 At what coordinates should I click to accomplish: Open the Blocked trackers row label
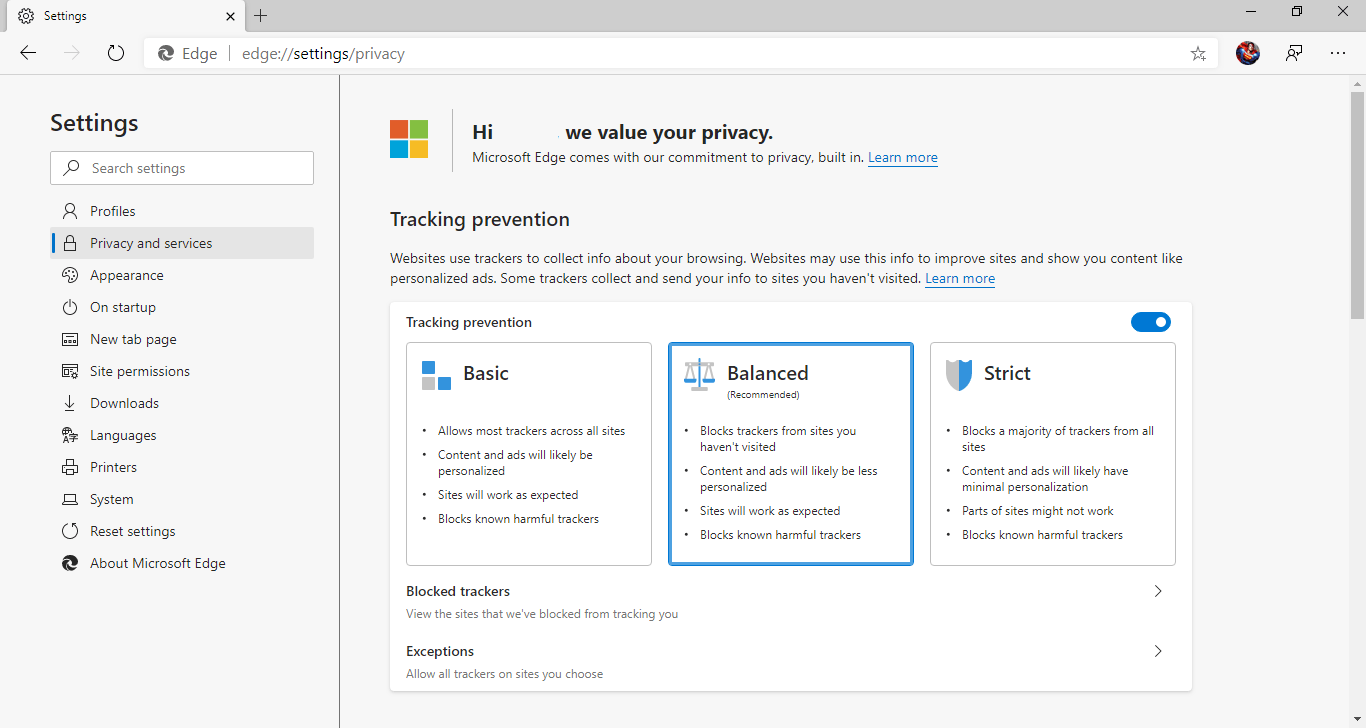click(458, 591)
